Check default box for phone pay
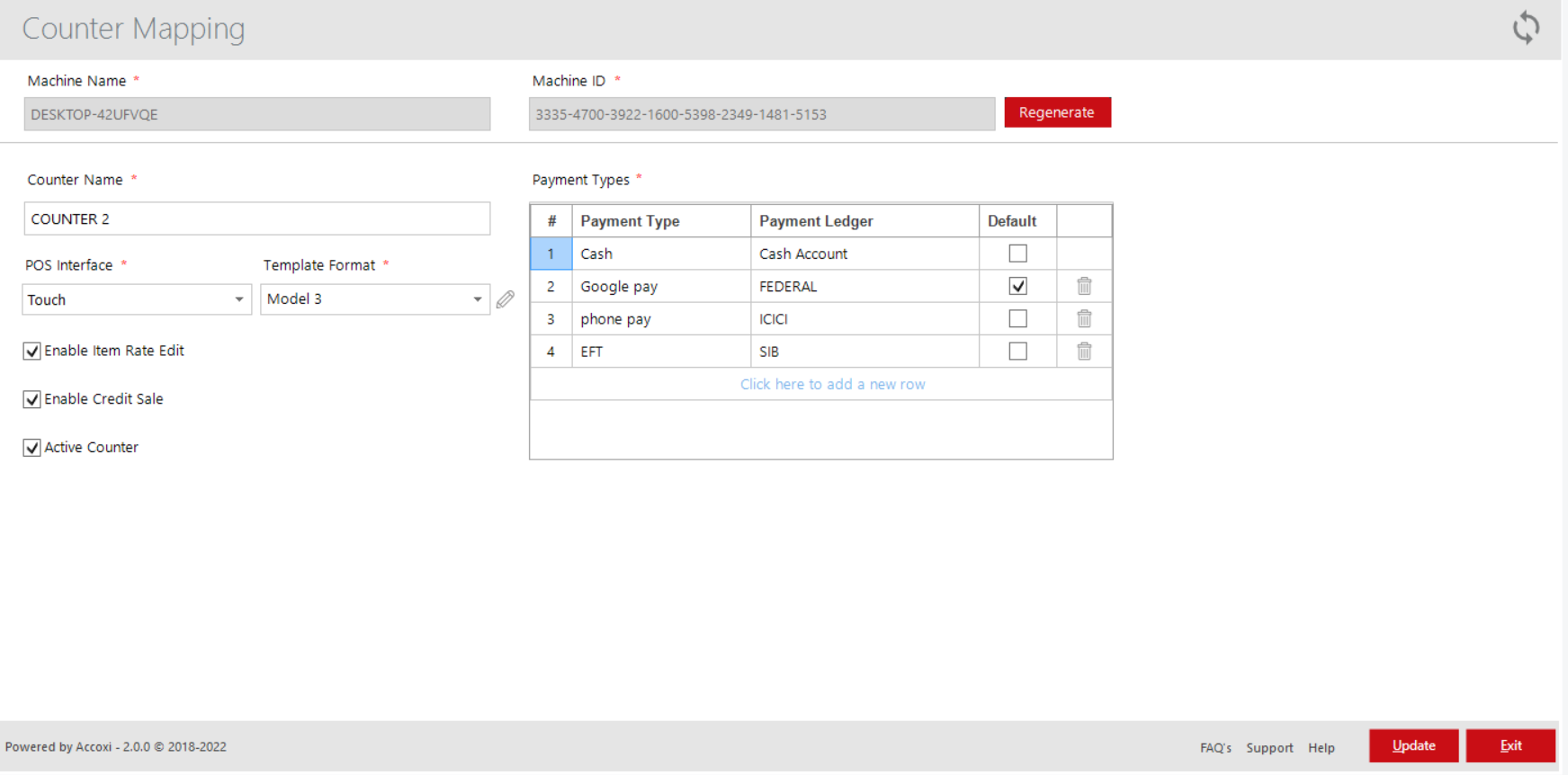Viewport: 1568px width, 775px height. click(1017, 318)
